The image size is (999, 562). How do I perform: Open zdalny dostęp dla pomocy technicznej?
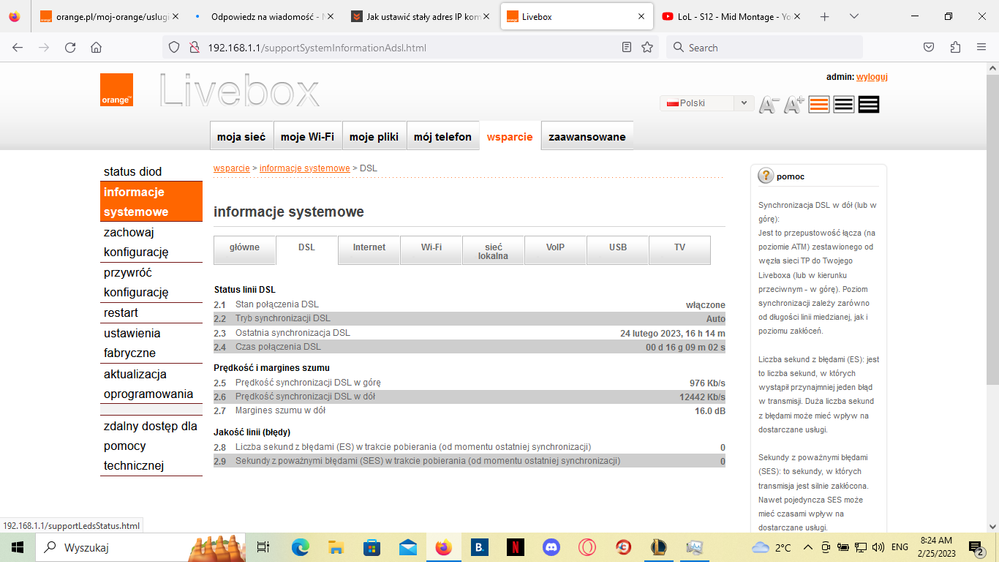(x=151, y=445)
